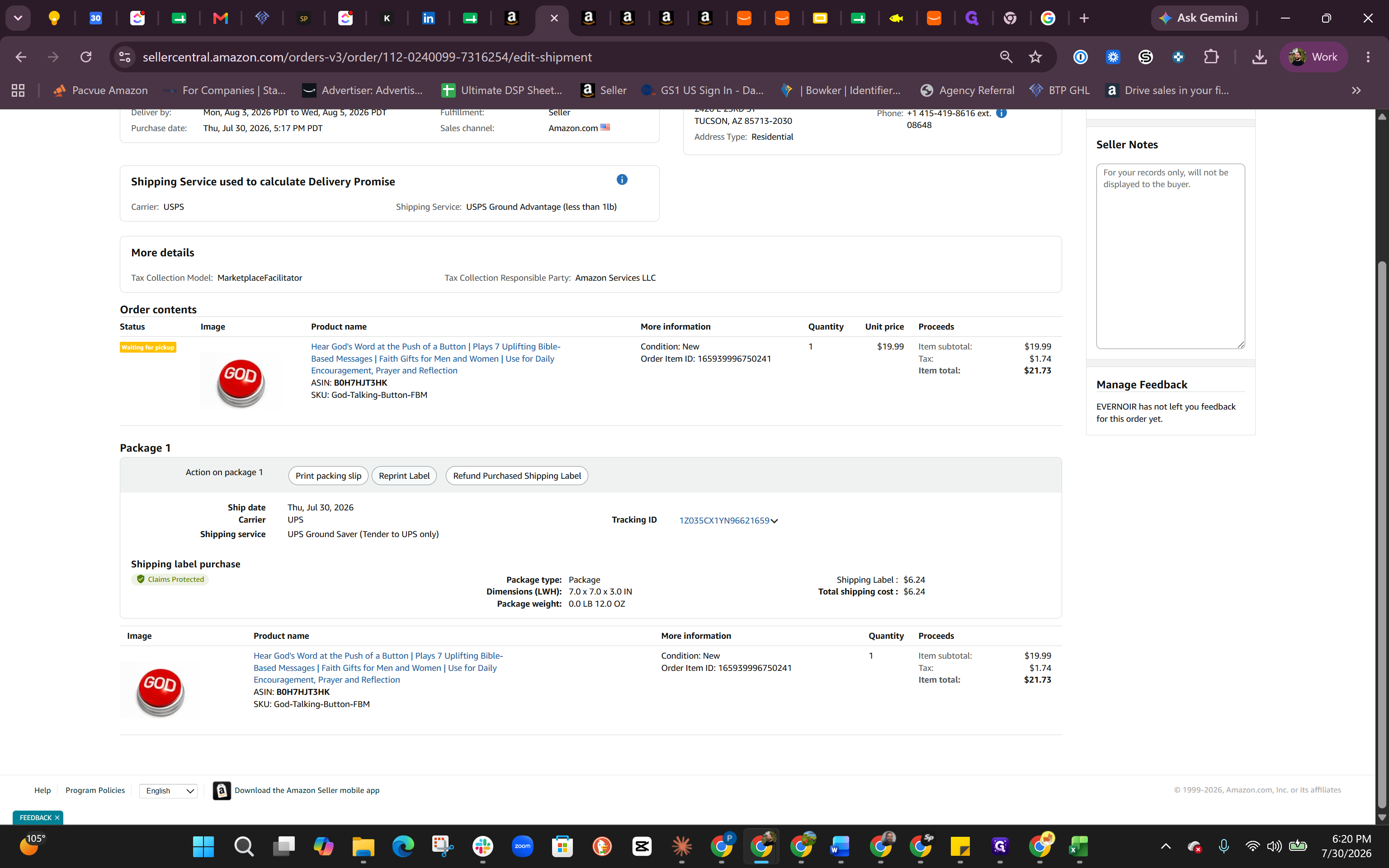Click the info icon in Delivery Promise box
The height and width of the screenshot is (868, 1389).
pos(622,179)
